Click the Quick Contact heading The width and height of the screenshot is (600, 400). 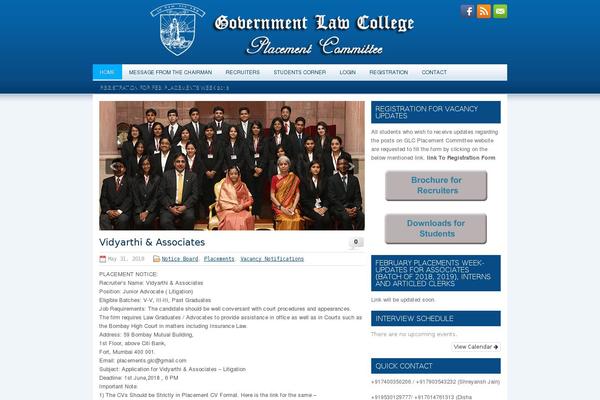(436, 366)
